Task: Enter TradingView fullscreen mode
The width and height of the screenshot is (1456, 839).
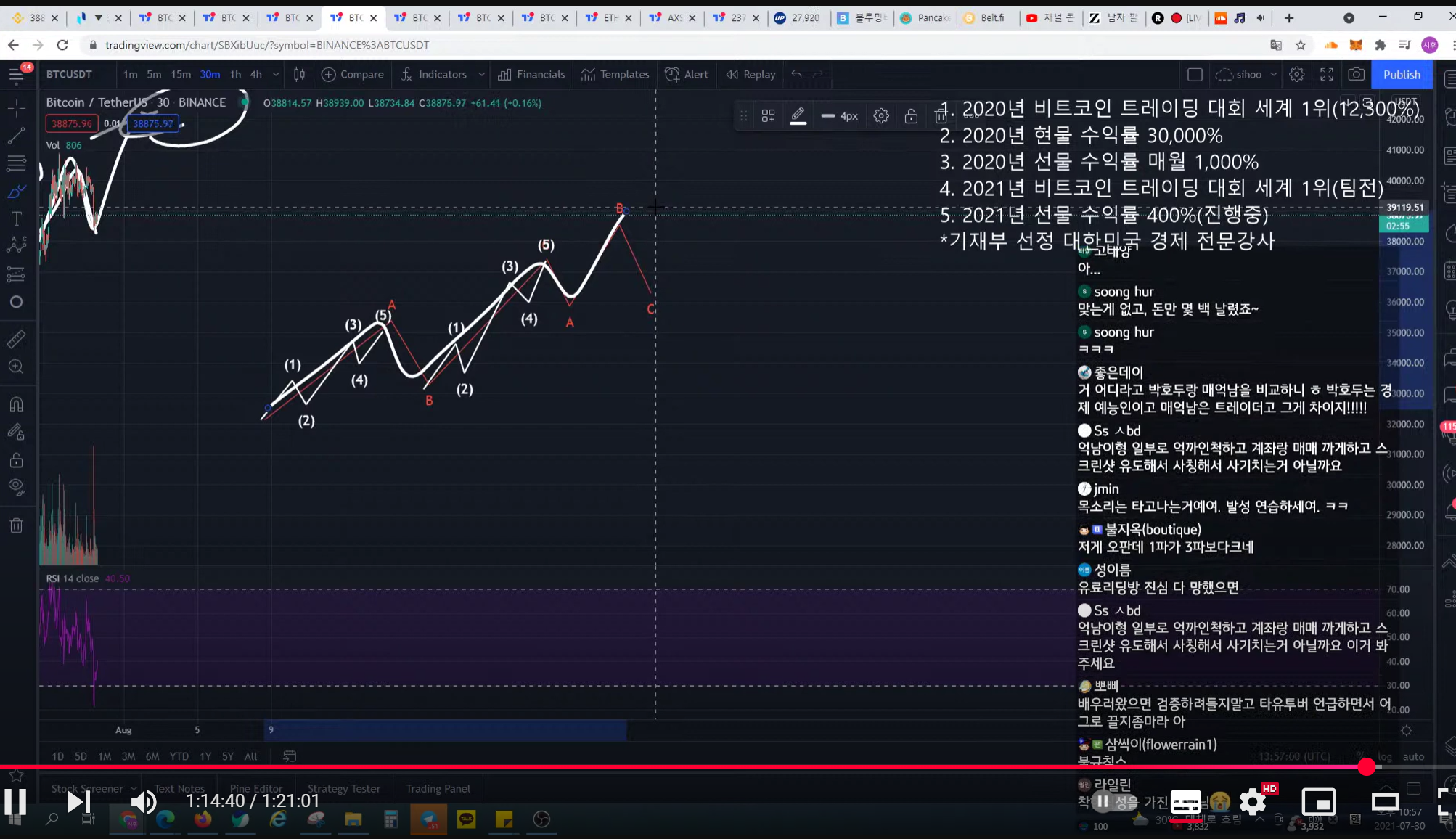Action: (1327, 74)
